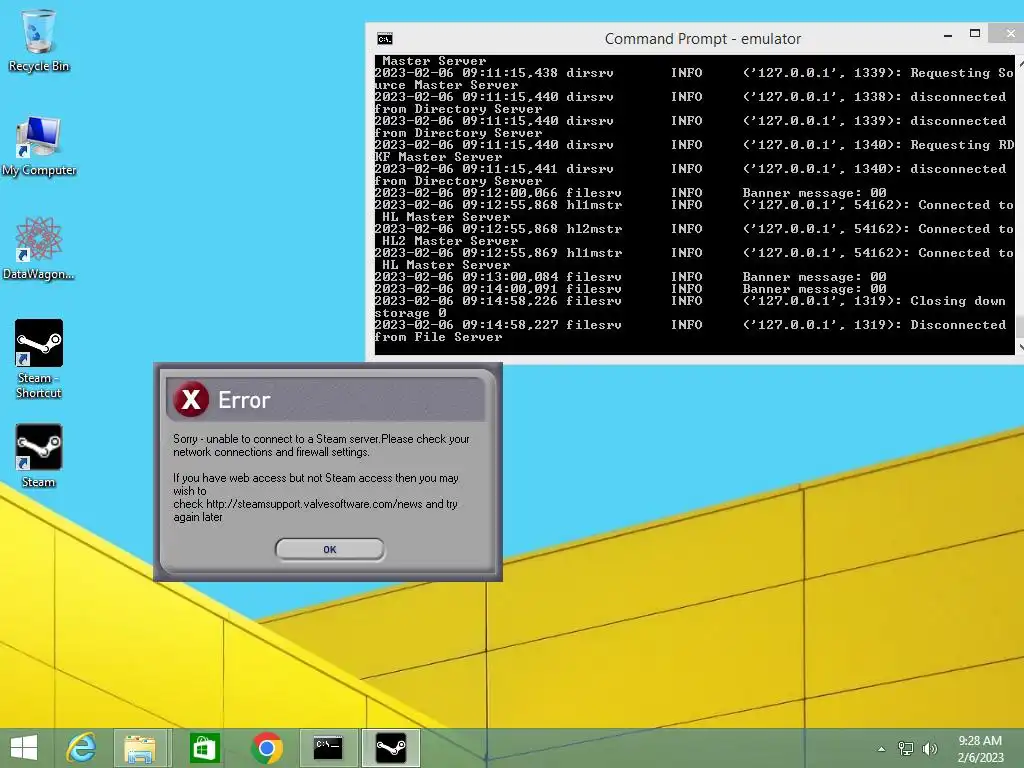The height and width of the screenshot is (768, 1024).
Task: Select the Steam desktop icon
Action: pyautogui.click(x=39, y=456)
